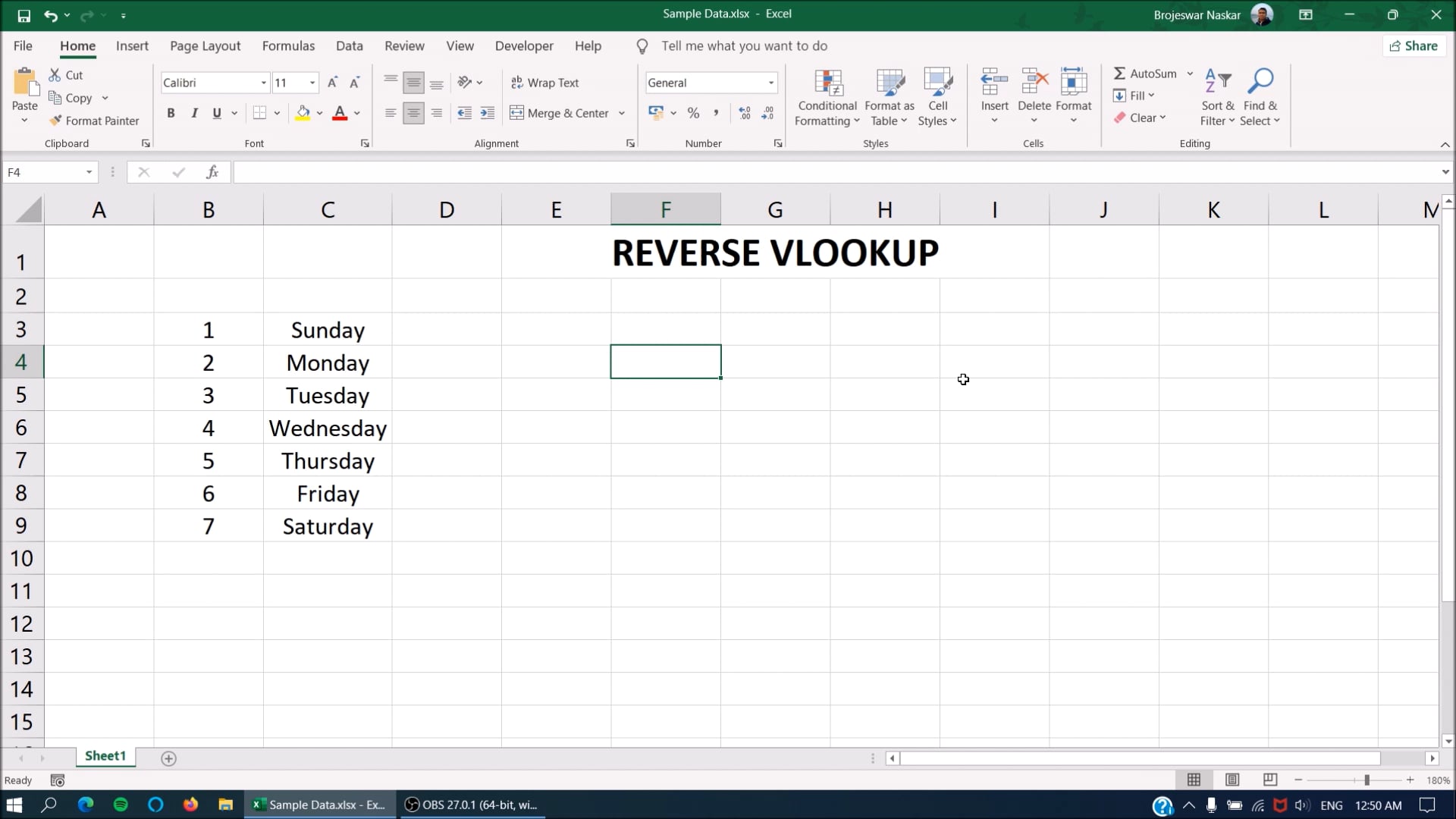
Task: Toggle Bold formatting
Action: point(171,113)
